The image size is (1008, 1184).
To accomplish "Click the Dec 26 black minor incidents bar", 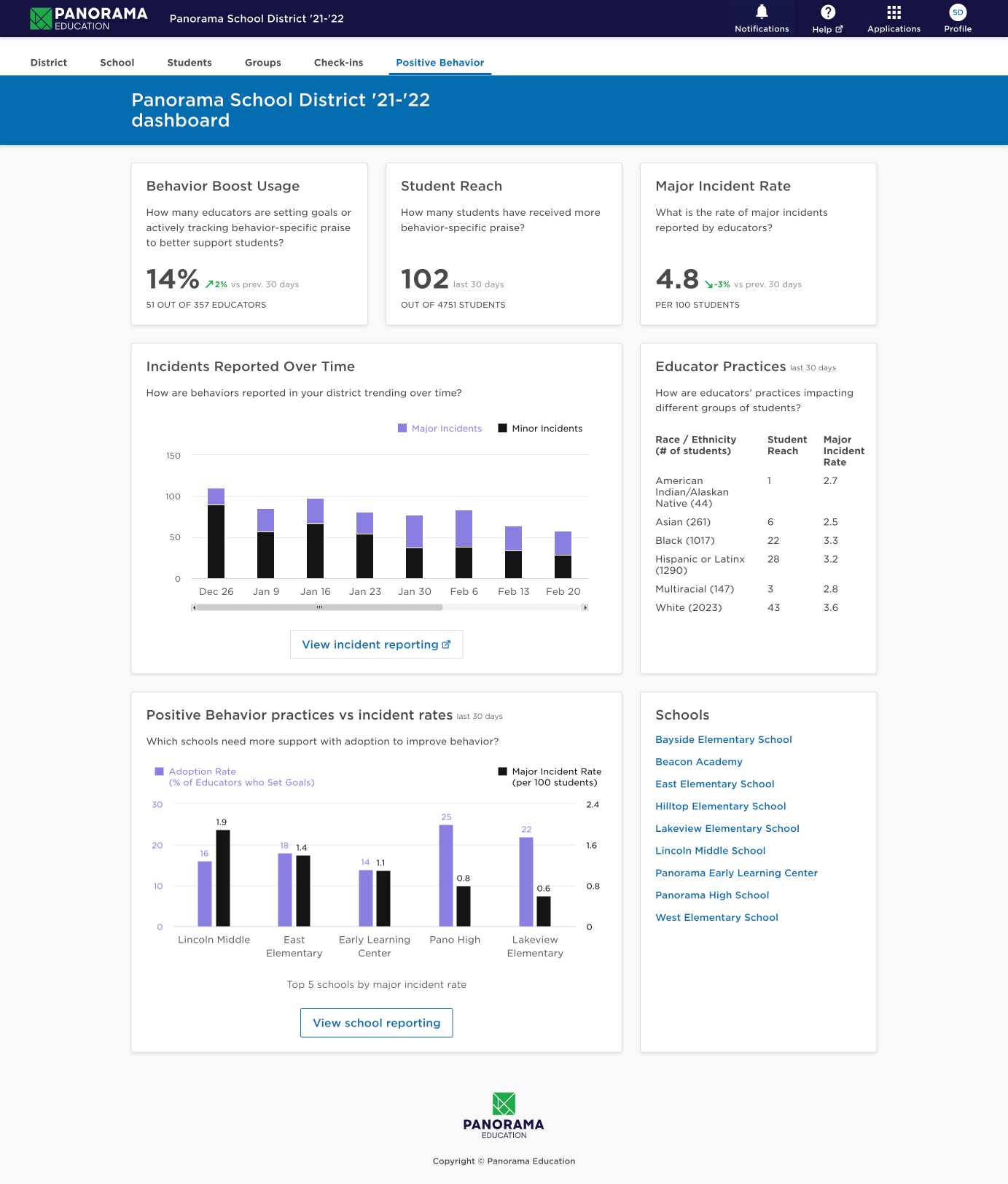I will tap(216, 542).
